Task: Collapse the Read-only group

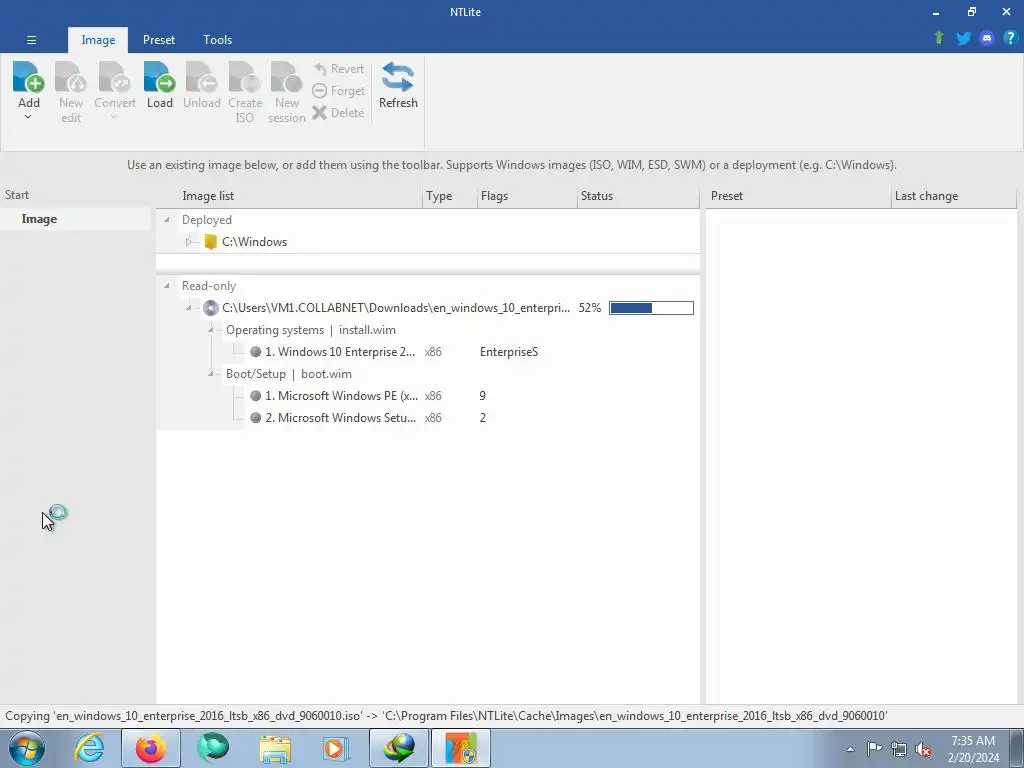Action: coord(167,285)
